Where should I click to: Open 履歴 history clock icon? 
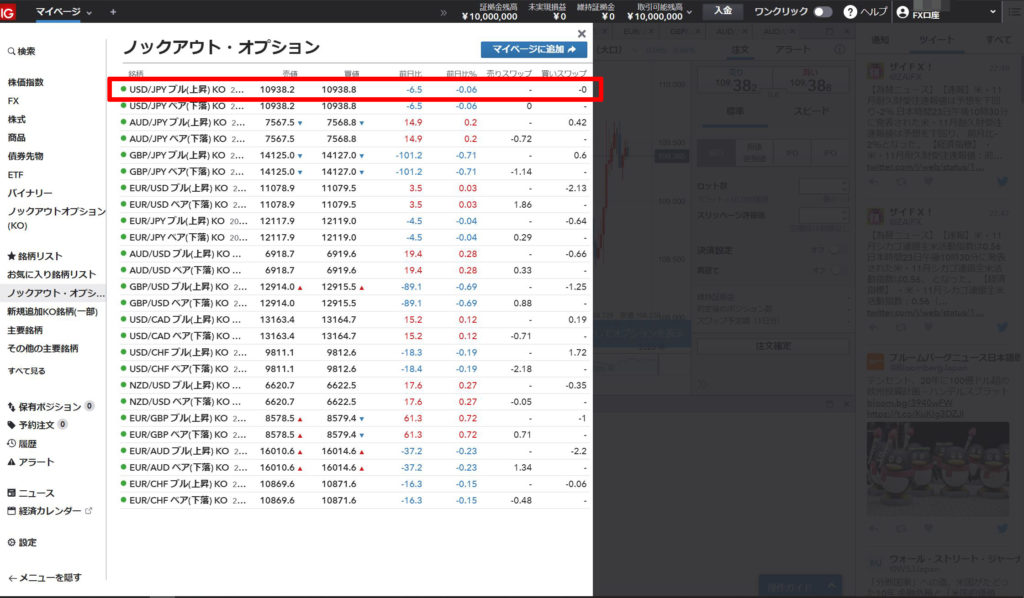click(x=11, y=443)
